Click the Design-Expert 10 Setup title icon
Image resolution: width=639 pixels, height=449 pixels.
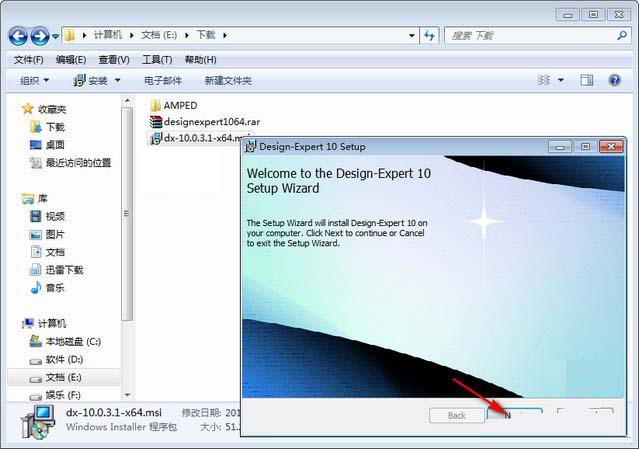point(250,146)
